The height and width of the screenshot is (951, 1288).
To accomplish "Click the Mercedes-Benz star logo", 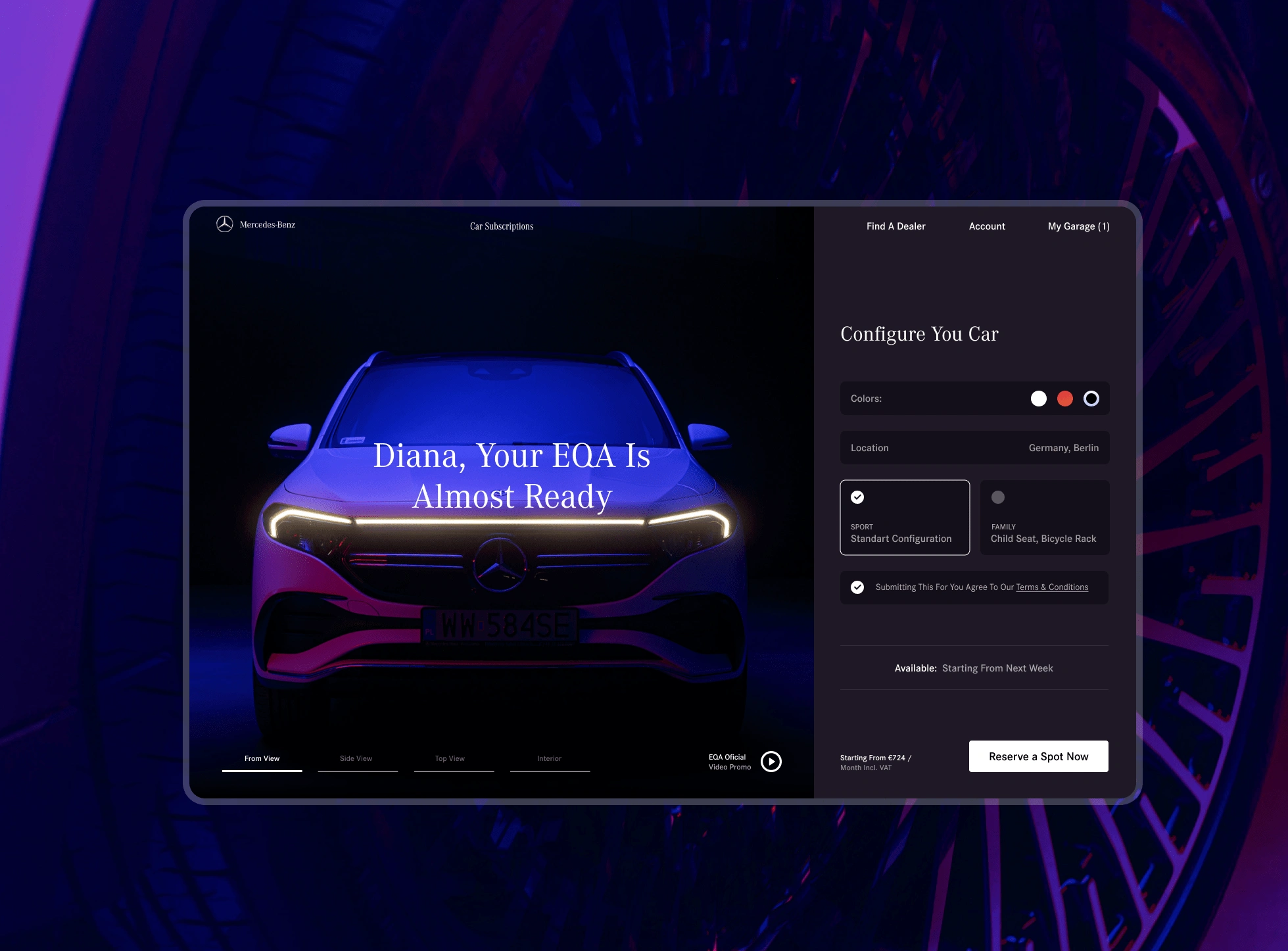I will point(225,224).
